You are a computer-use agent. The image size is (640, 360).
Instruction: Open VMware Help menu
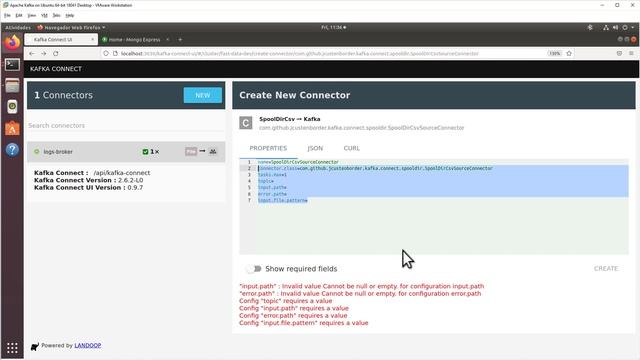pyautogui.click(x=70, y=16)
